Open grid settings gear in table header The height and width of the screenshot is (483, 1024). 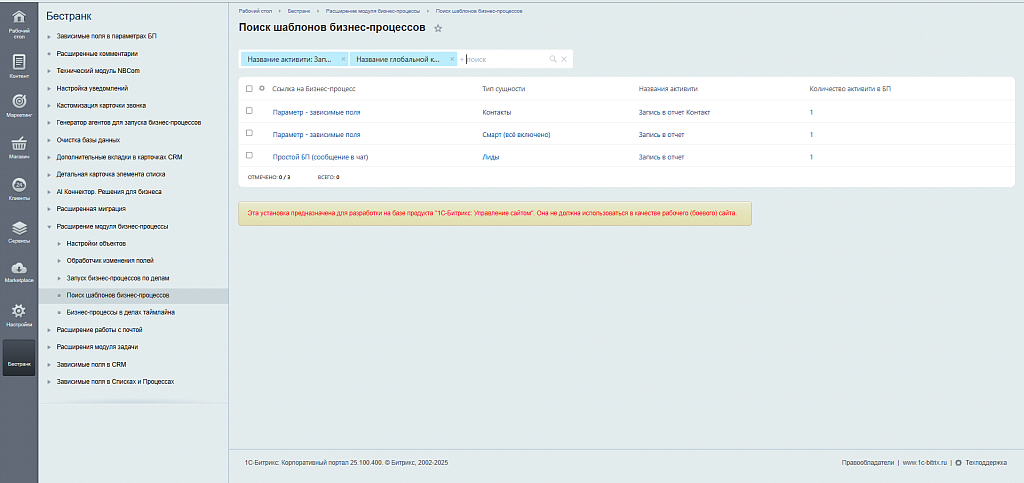[x=261, y=88]
